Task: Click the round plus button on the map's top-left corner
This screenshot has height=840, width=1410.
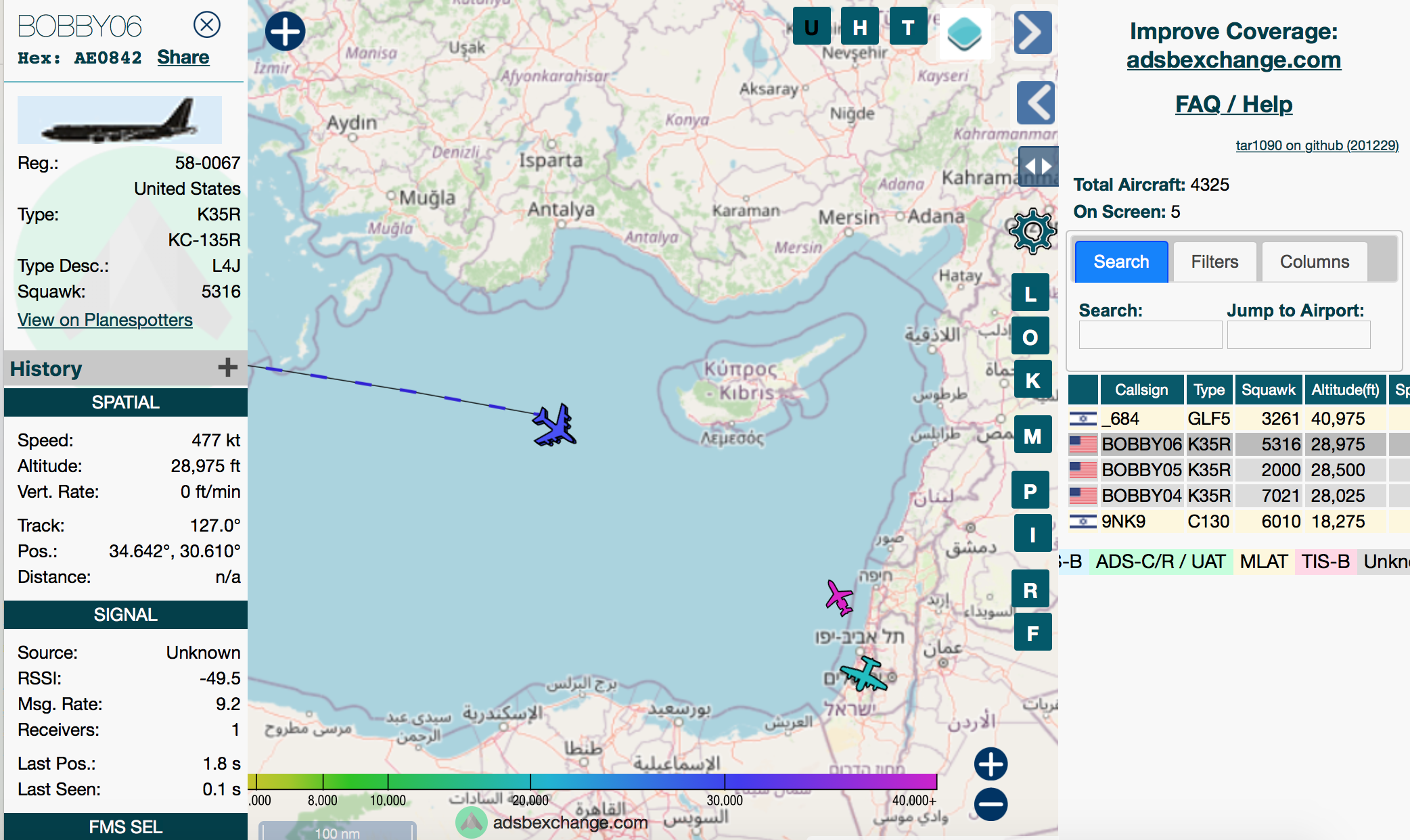Action: click(285, 31)
